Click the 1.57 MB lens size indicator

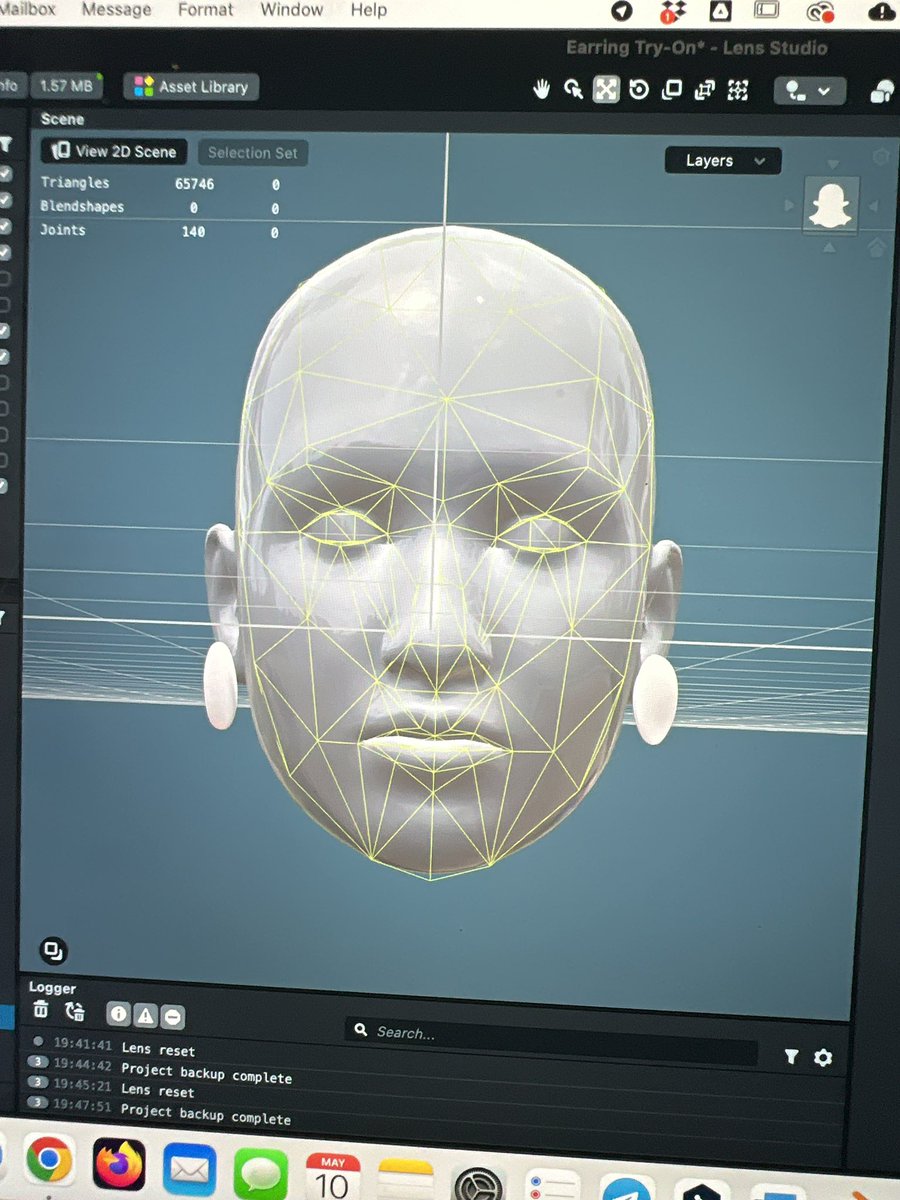(x=66, y=86)
